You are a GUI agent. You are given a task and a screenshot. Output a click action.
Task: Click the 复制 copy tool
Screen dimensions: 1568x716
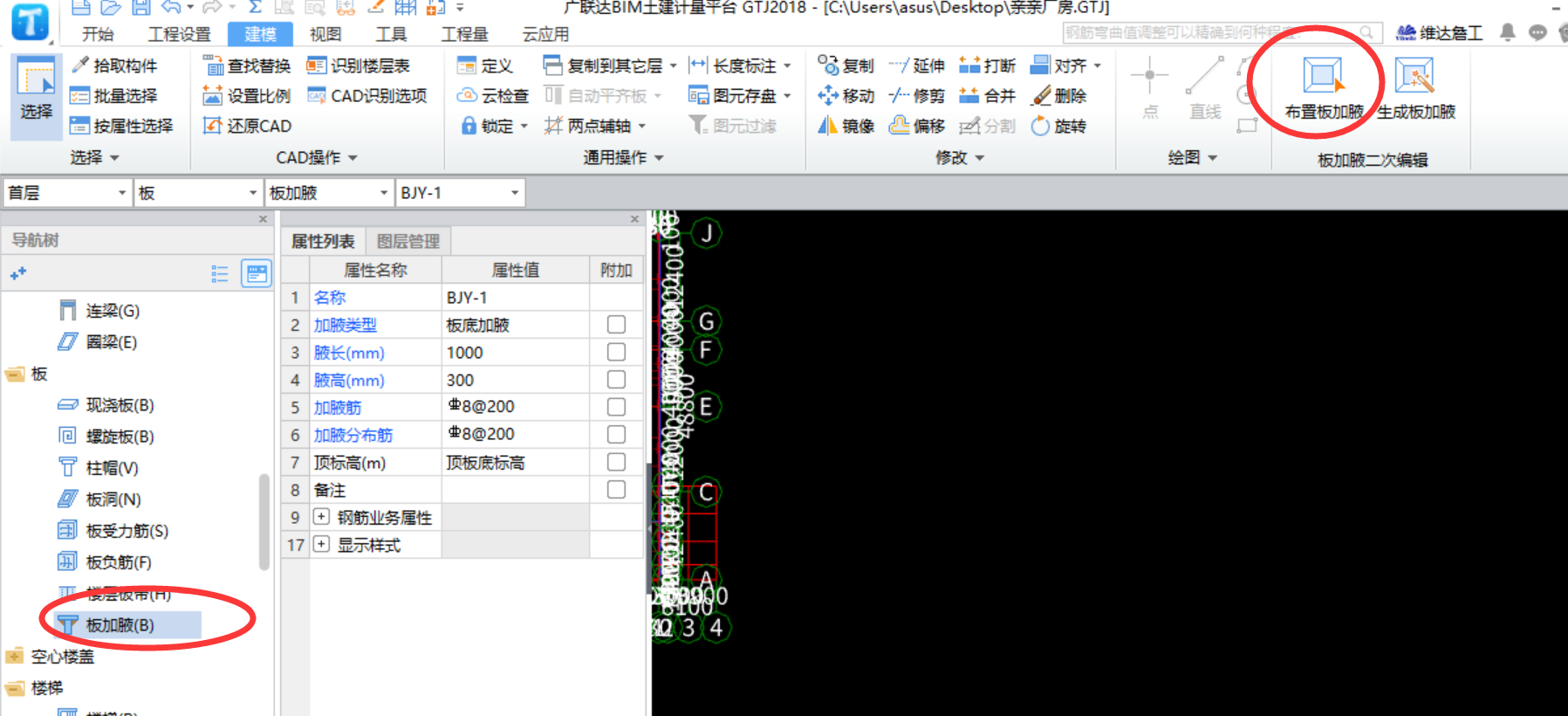846,65
